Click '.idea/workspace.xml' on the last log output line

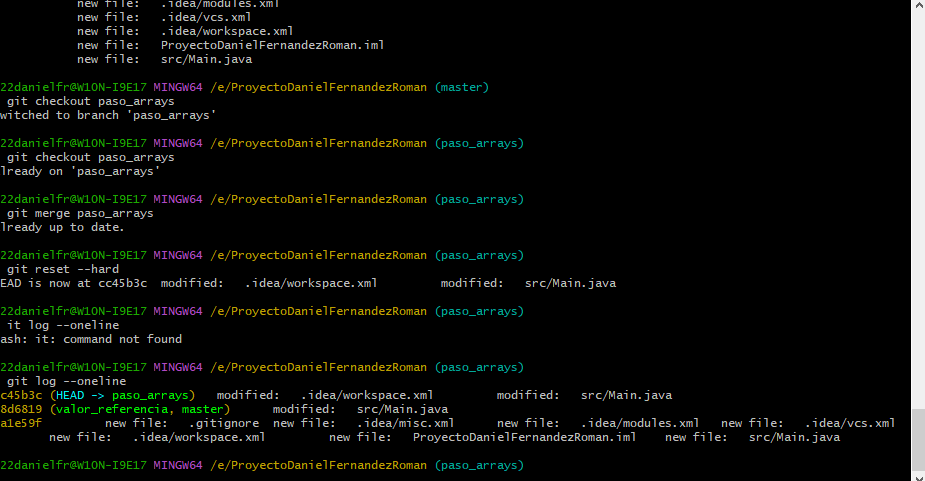point(199,438)
